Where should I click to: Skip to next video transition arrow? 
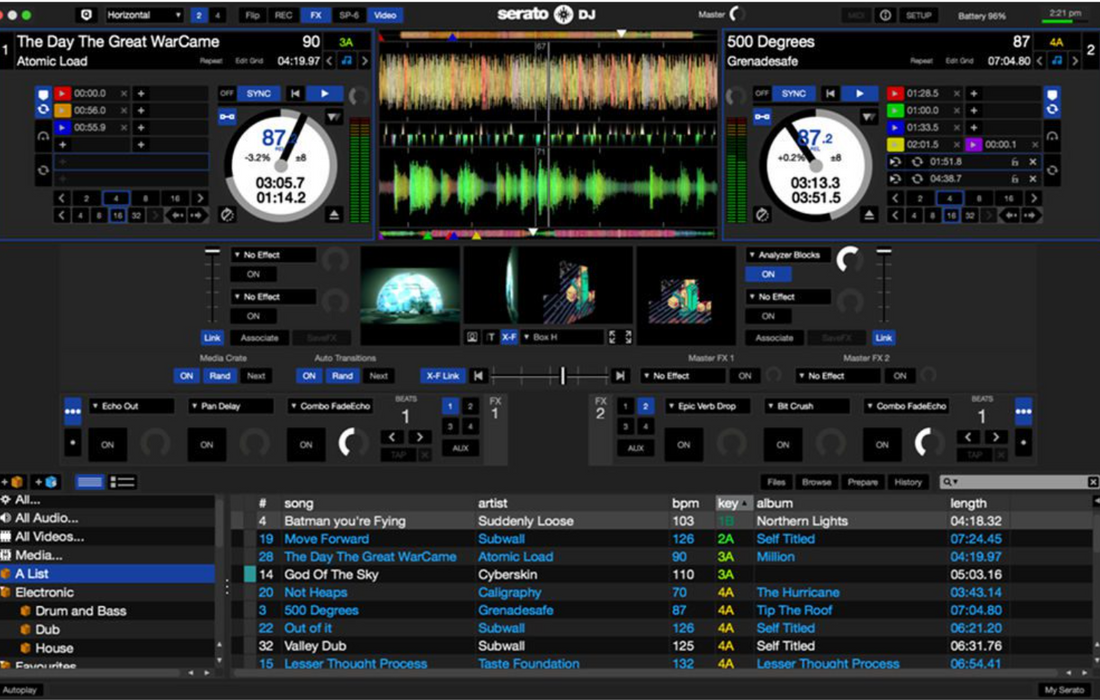pyautogui.click(x=620, y=376)
